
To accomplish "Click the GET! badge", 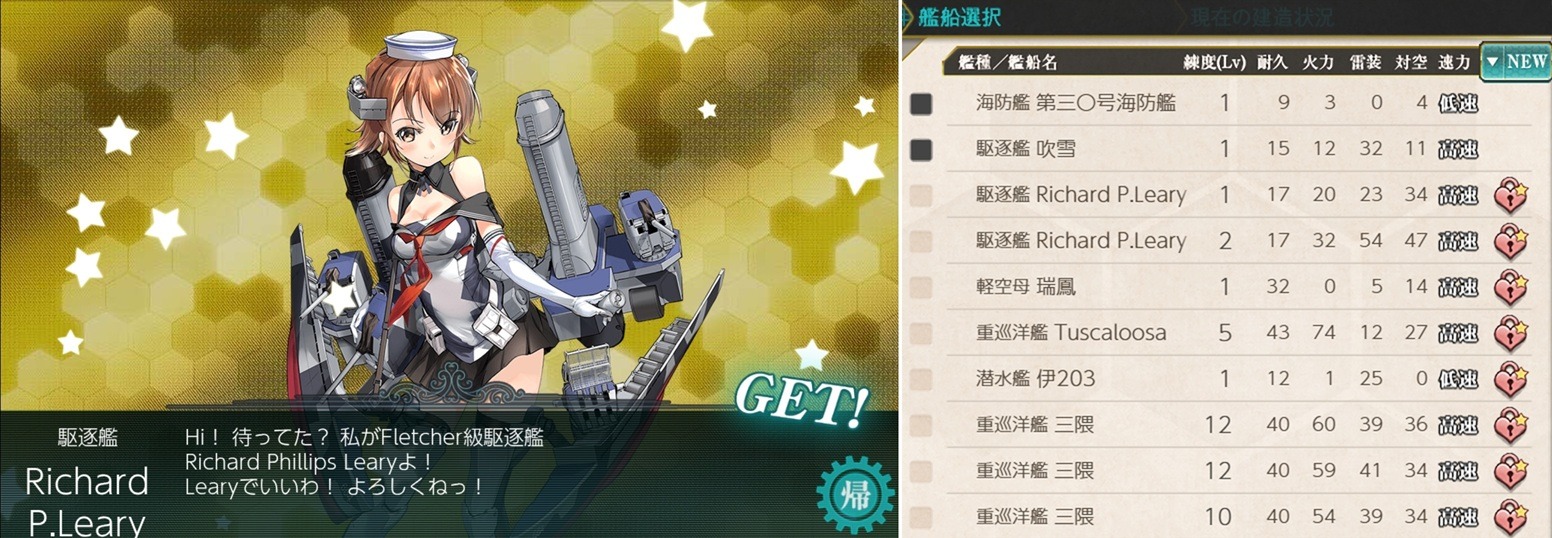I will 801,401.
